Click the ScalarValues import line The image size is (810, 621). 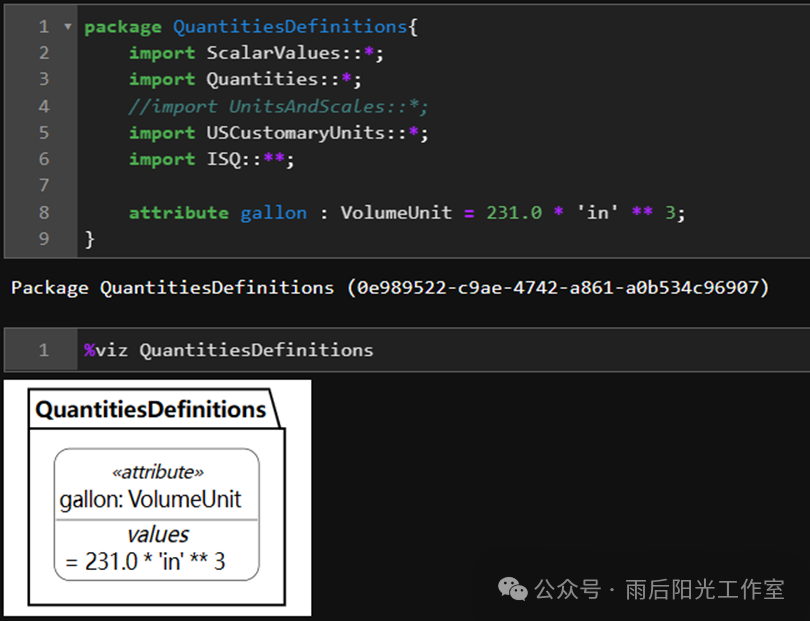(x=257, y=53)
